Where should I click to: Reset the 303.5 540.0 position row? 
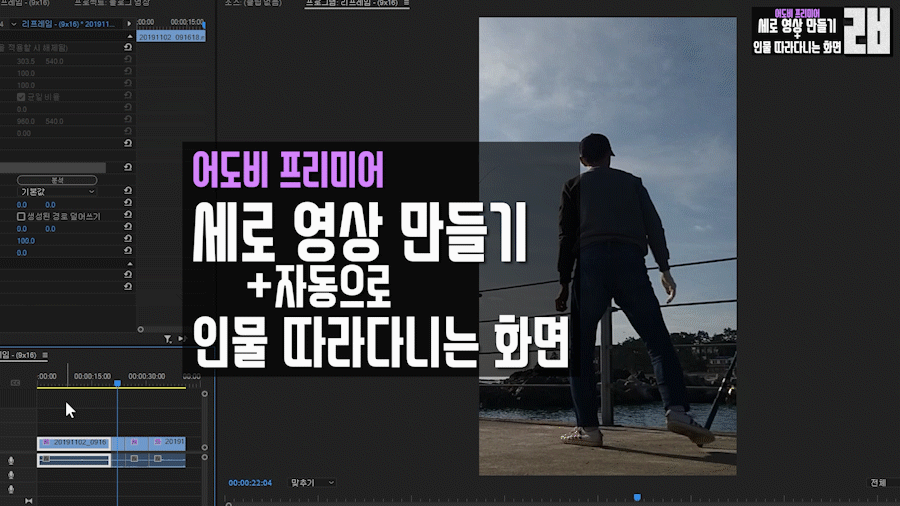pyautogui.click(x=127, y=60)
